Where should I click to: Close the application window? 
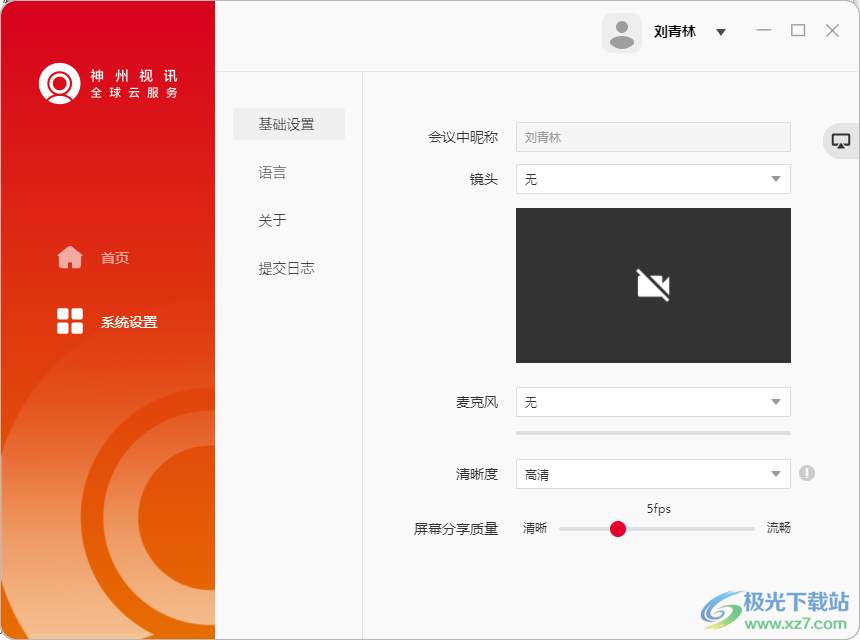click(x=832, y=30)
